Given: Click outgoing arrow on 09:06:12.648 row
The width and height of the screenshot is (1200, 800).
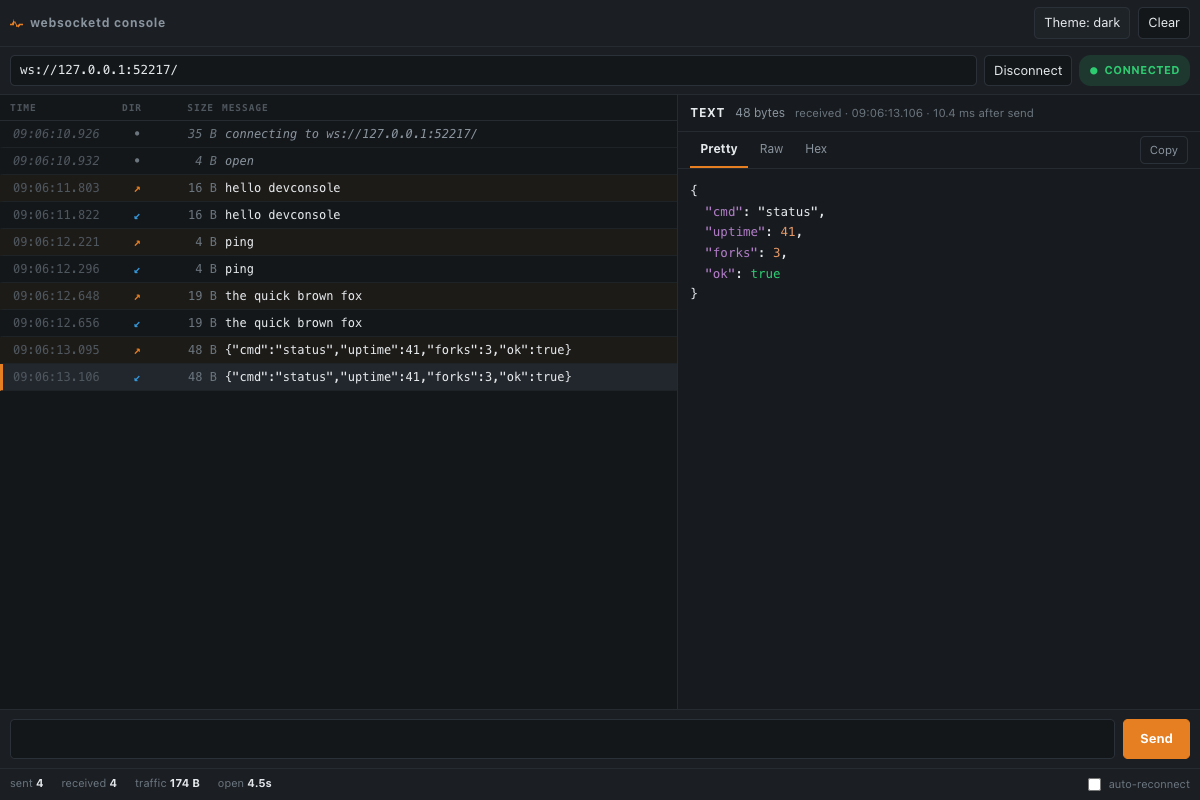Looking at the screenshot, I should [137, 296].
